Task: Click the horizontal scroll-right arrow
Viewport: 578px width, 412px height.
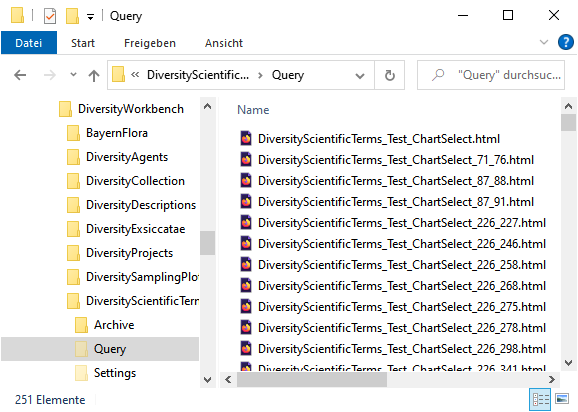Action: point(551,380)
